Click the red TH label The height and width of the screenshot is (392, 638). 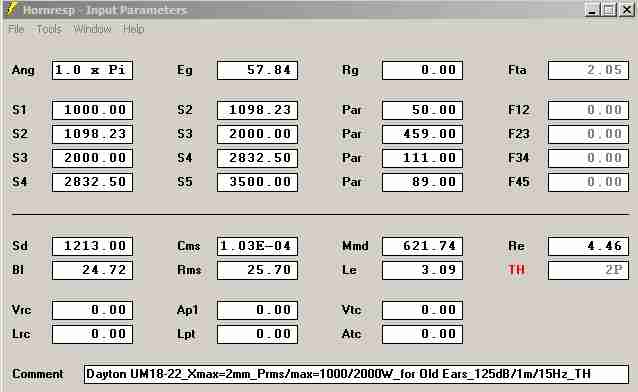coord(516,270)
